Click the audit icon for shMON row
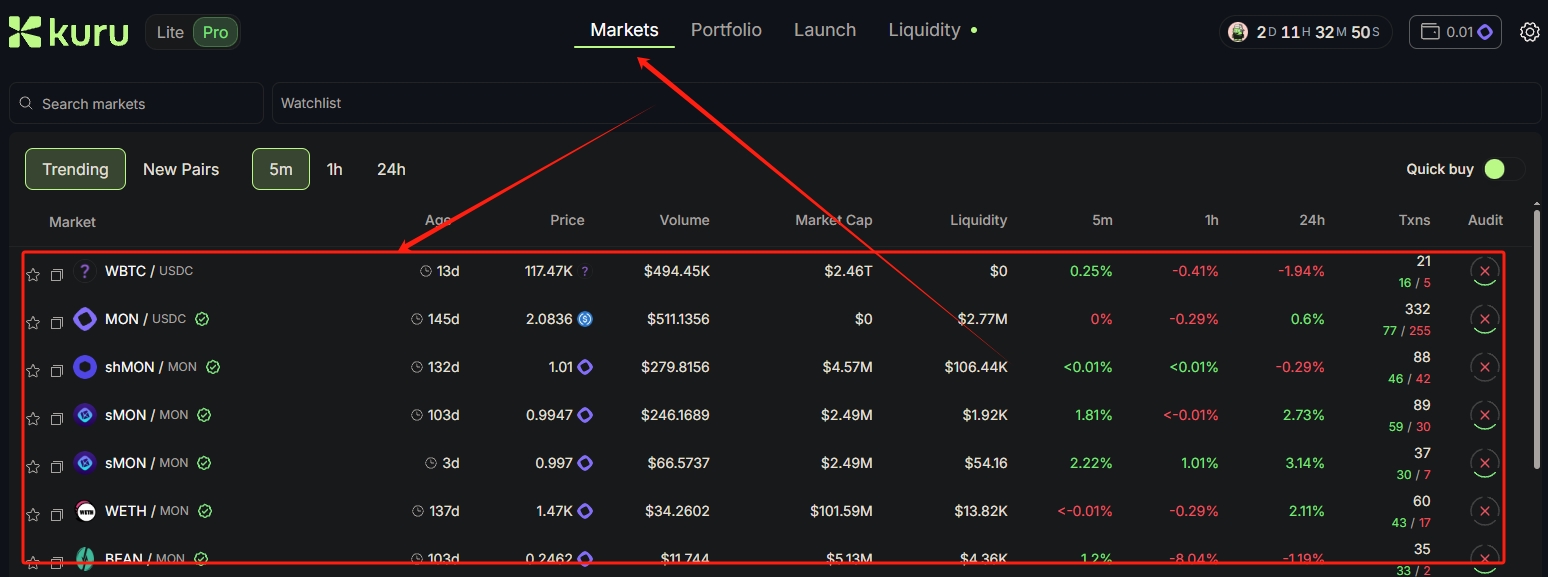The height and width of the screenshot is (577, 1548). click(x=1484, y=368)
